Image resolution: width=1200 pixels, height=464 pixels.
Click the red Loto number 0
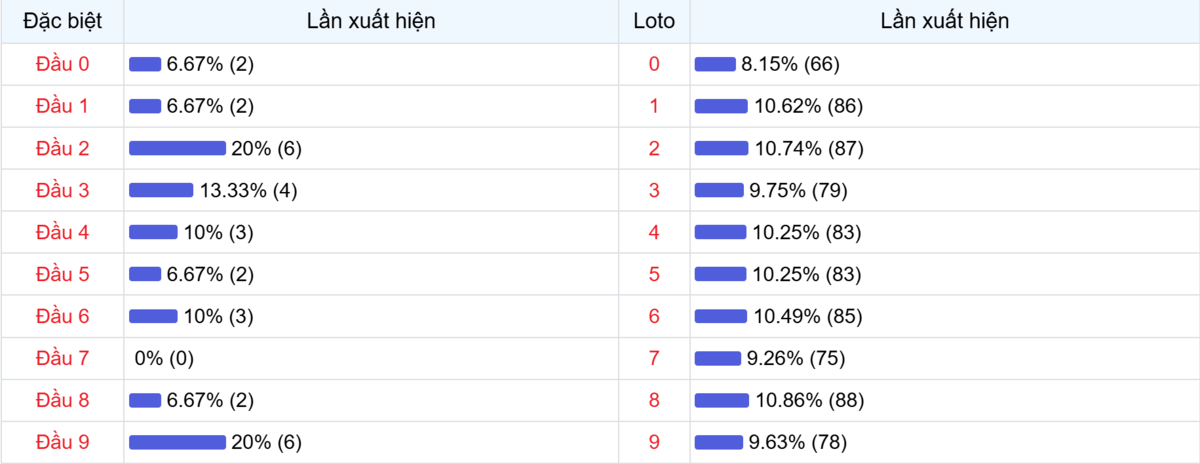tap(654, 64)
